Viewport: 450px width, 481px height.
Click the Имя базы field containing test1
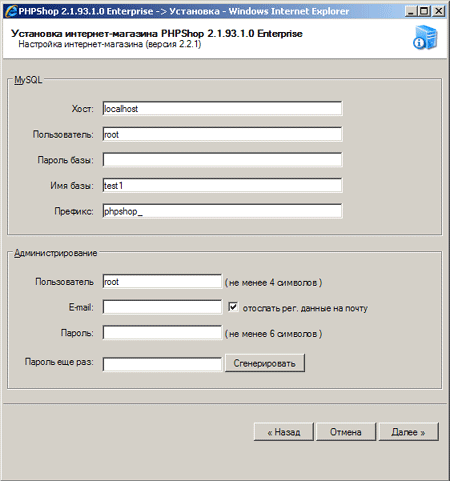tap(222, 185)
